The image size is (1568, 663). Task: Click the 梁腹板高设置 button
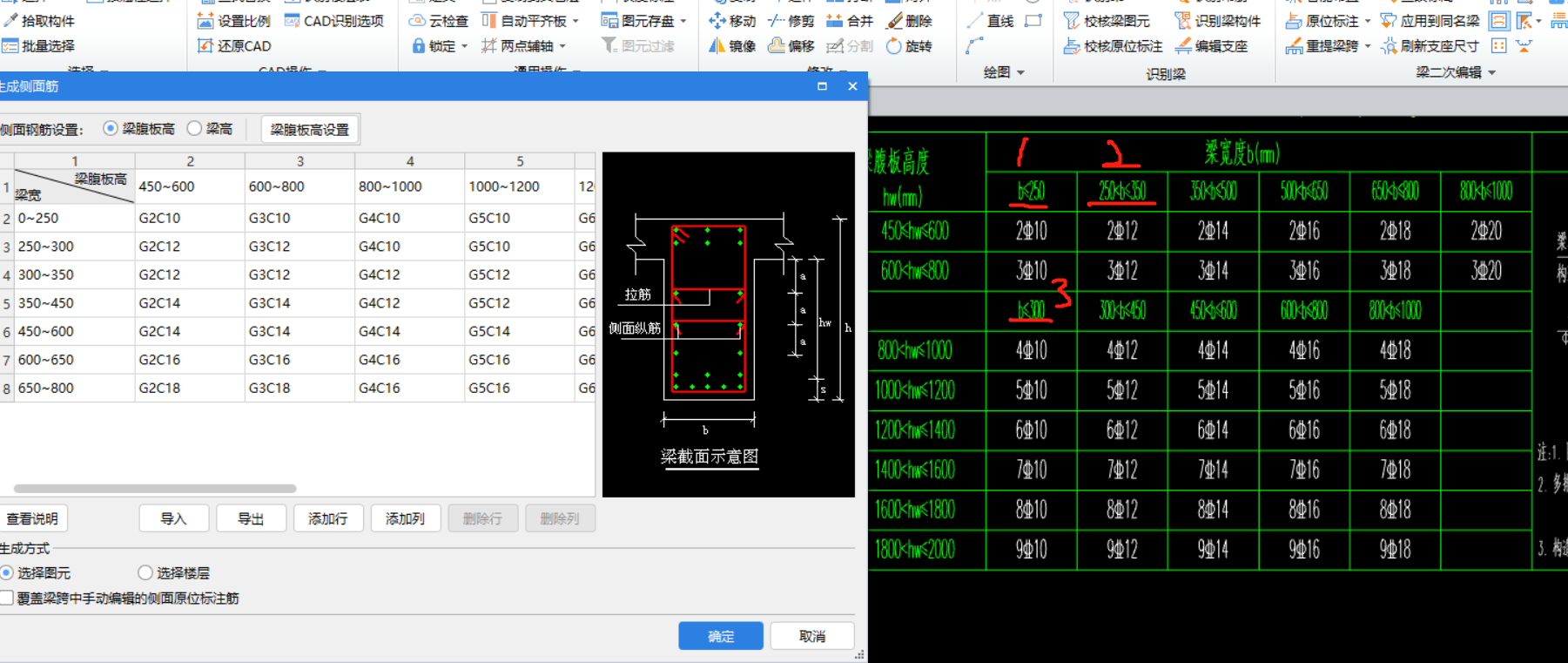pyautogui.click(x=310, y=130)
